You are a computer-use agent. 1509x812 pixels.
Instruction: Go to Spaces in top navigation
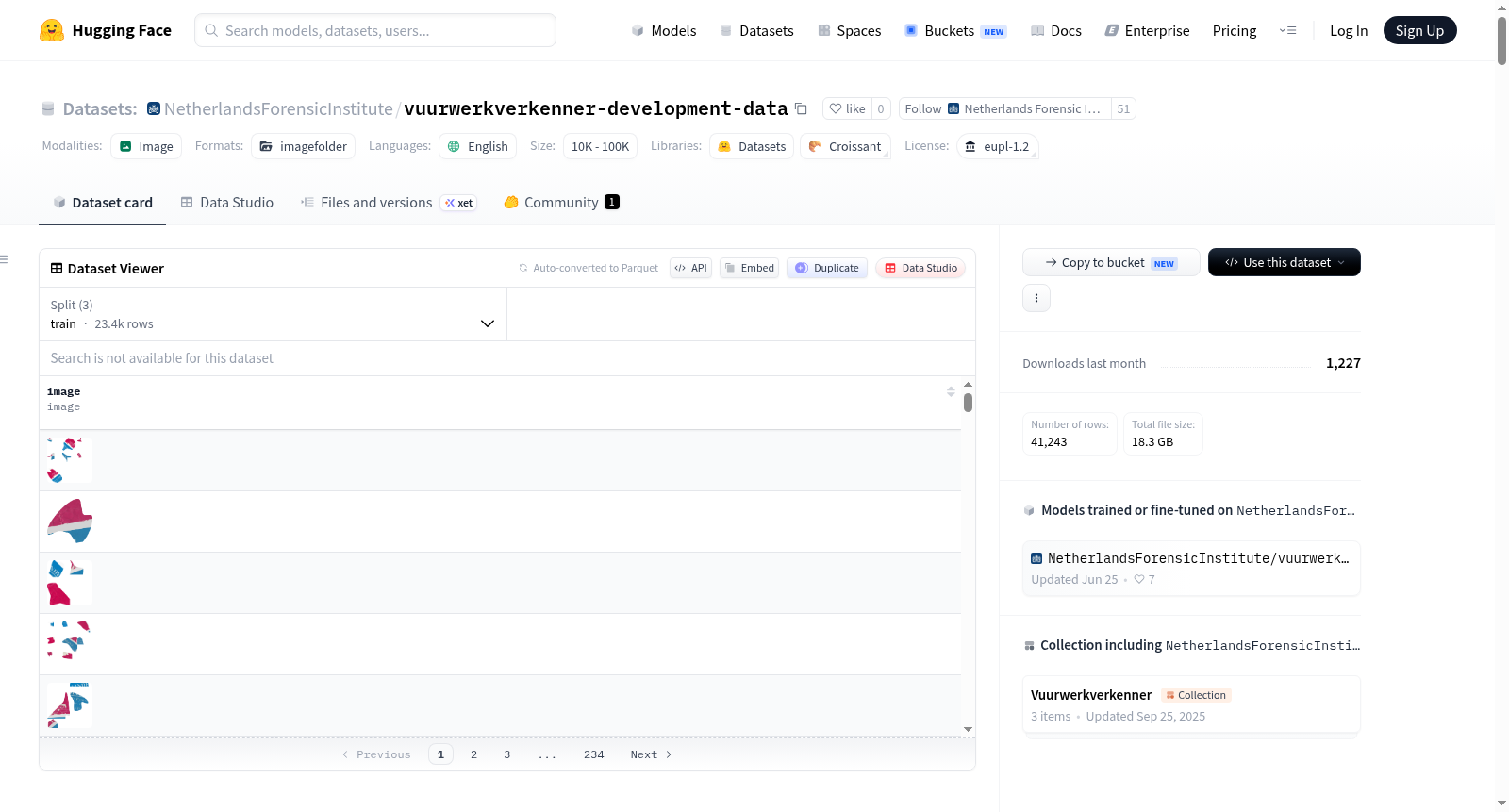point(849,30)
